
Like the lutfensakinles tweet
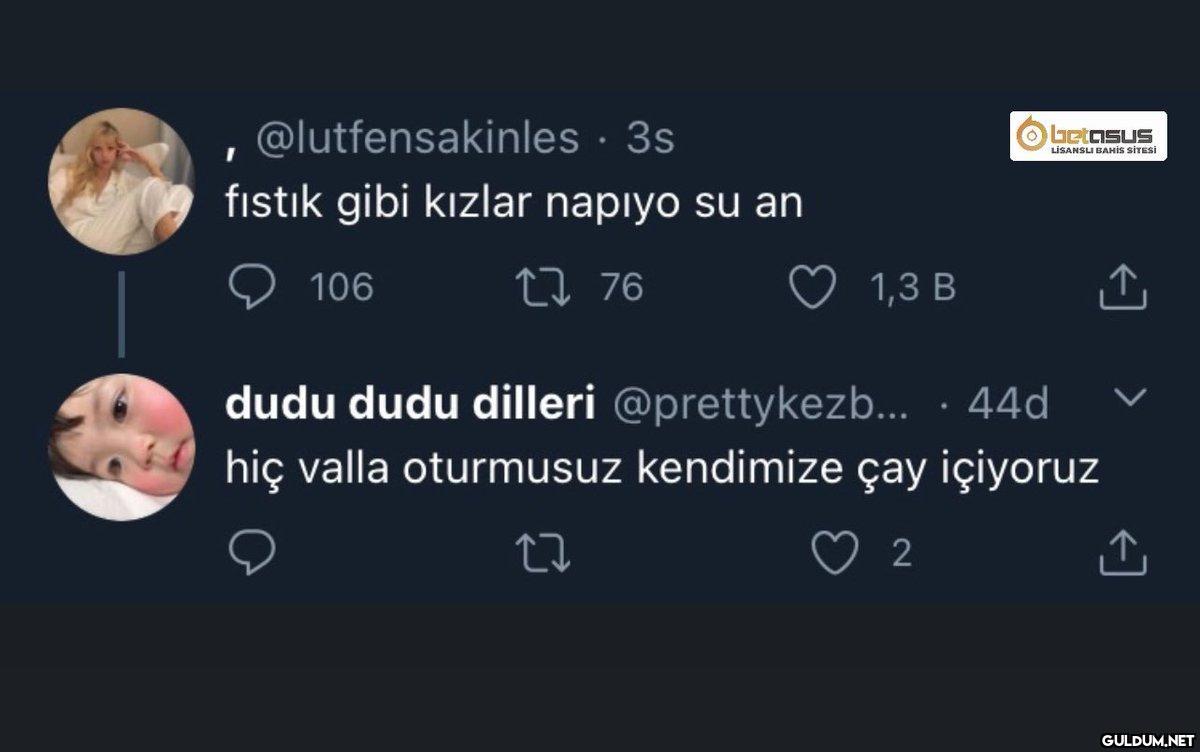tap(812, 288)
